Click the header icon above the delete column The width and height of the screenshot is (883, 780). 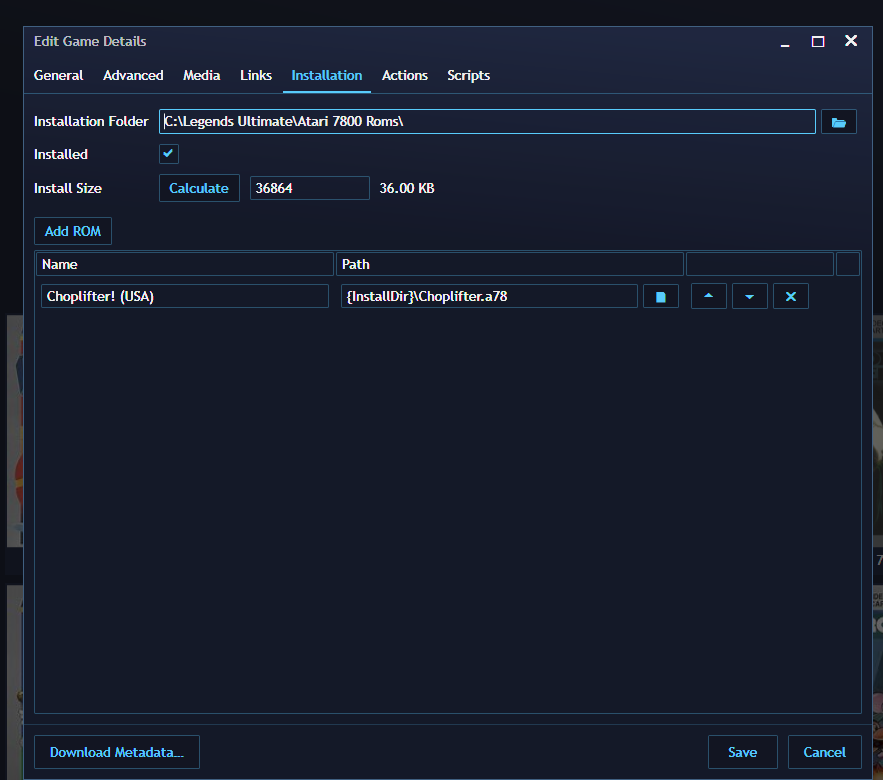[x=848, y=263]
